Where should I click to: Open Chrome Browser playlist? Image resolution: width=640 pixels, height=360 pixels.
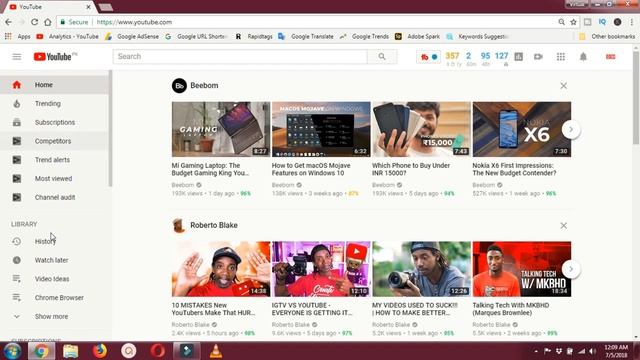(54, 298)
